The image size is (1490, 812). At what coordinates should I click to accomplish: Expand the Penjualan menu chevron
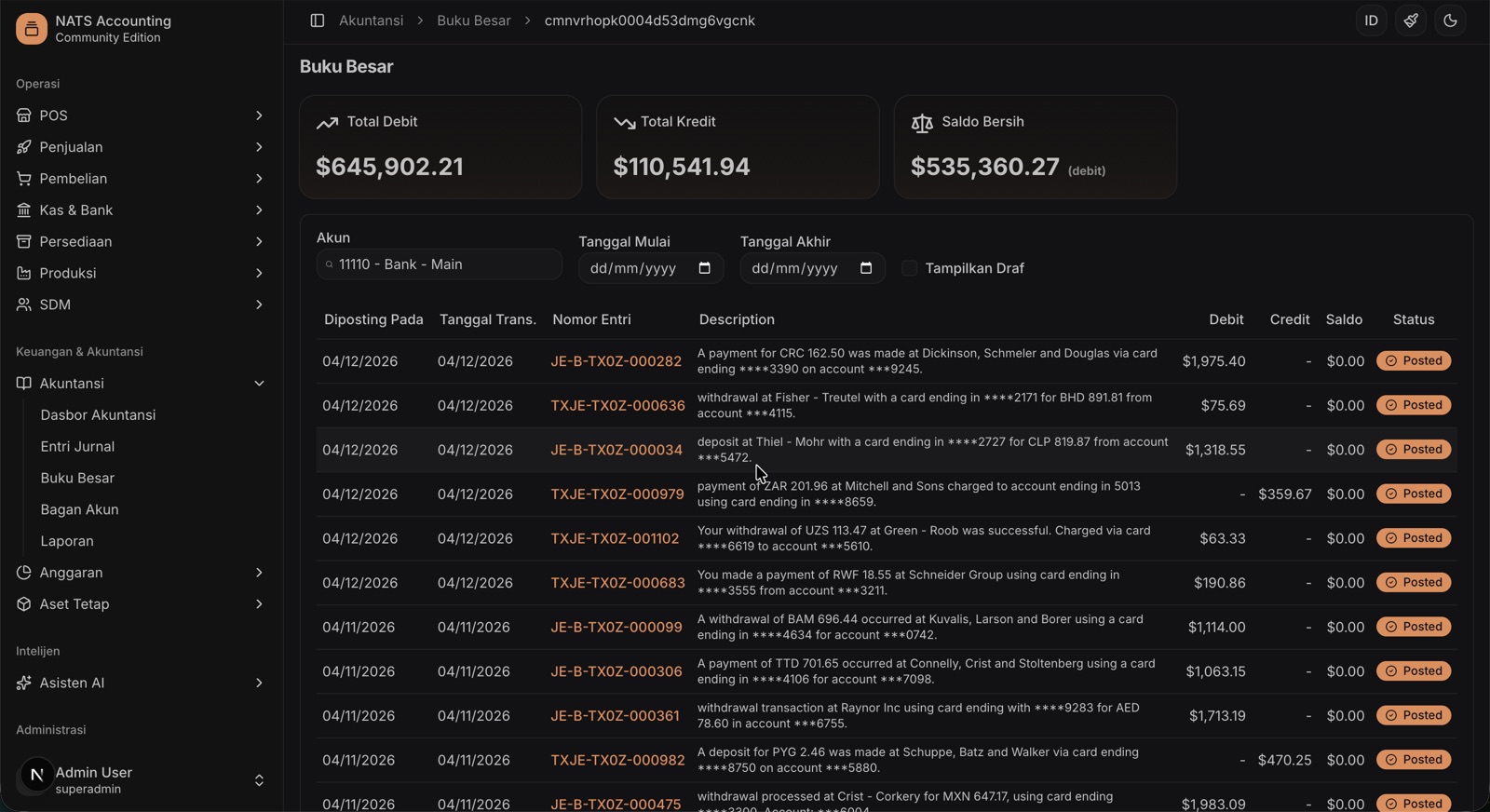[259, 147]
